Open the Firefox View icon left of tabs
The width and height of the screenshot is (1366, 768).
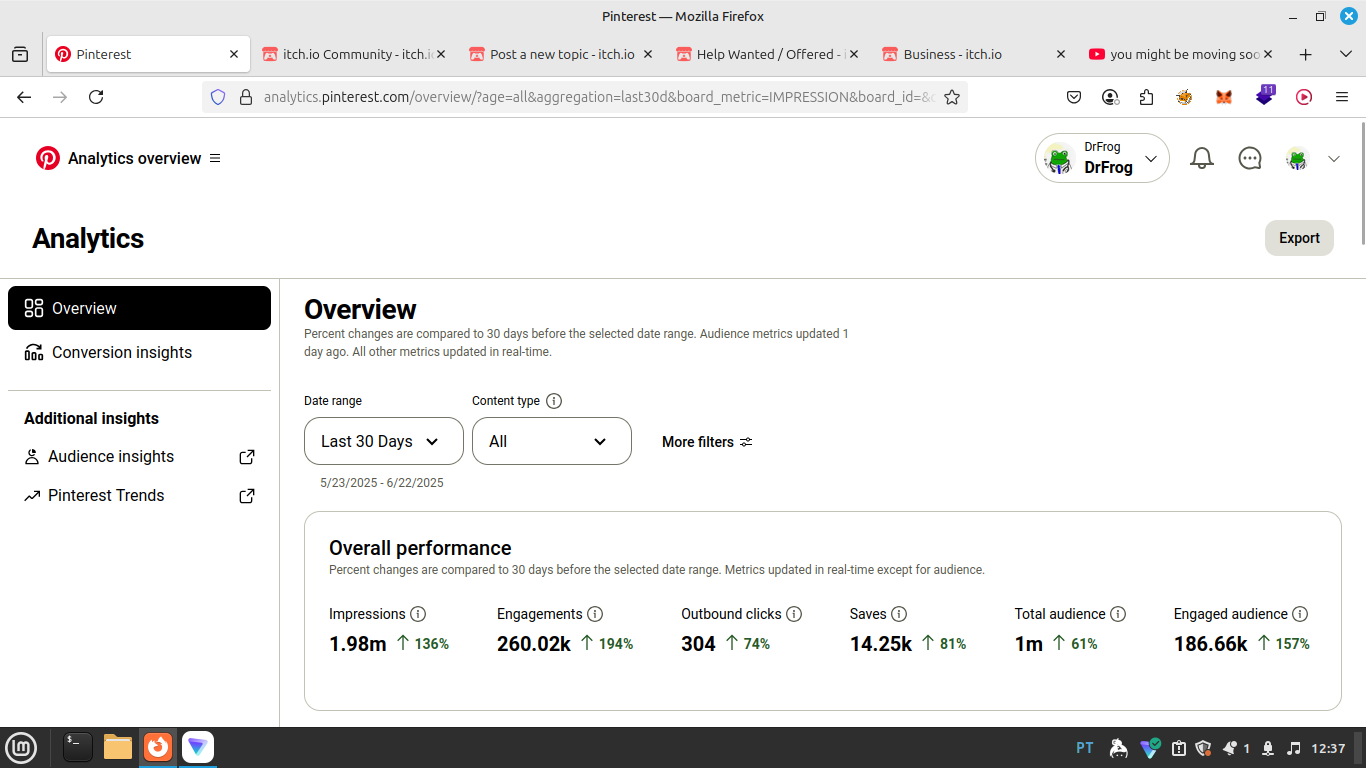(20, 54)
